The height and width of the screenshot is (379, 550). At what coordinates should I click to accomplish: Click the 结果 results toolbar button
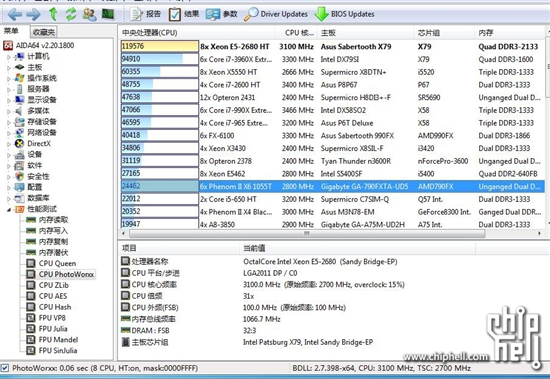(184, 14)
